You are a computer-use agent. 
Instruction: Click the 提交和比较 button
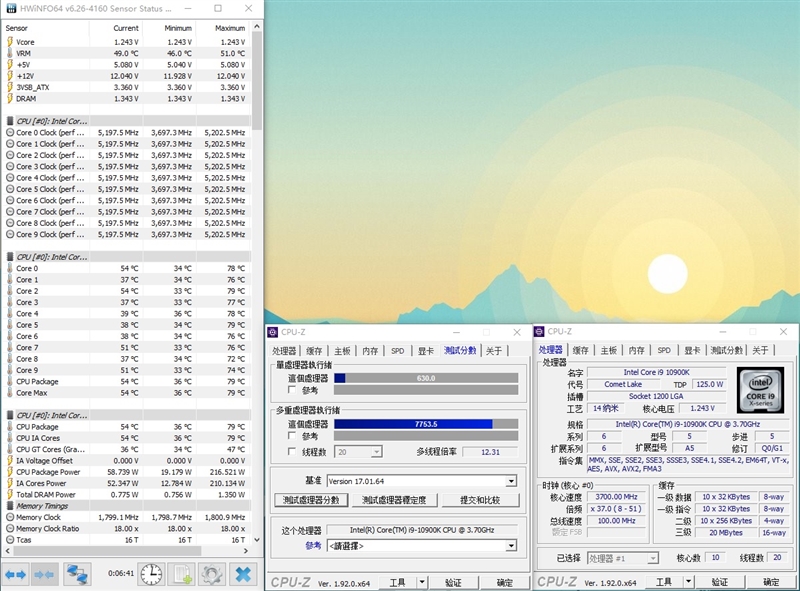(479, 500)
